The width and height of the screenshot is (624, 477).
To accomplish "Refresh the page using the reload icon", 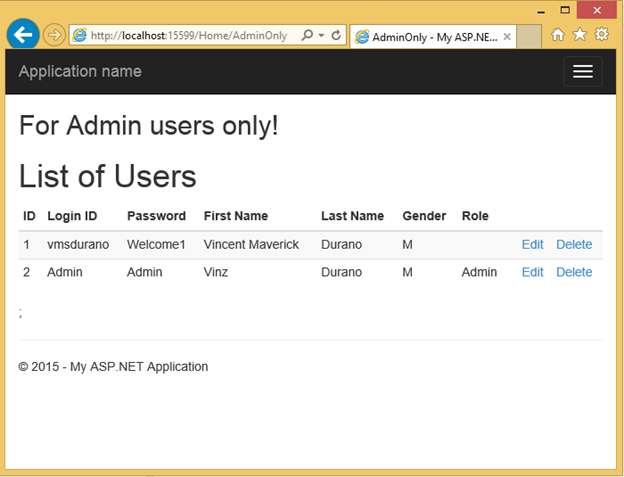I will click(336, 35).
